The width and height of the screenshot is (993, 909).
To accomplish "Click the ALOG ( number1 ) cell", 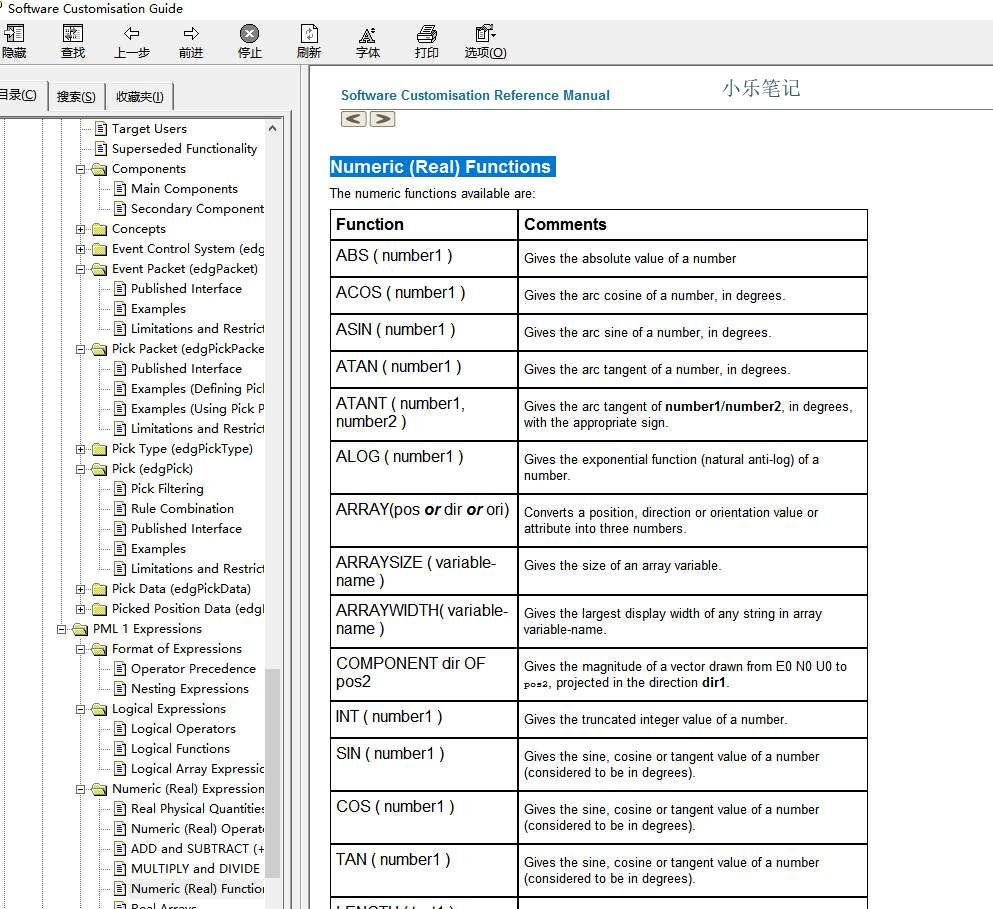I will tap(424, 467).
